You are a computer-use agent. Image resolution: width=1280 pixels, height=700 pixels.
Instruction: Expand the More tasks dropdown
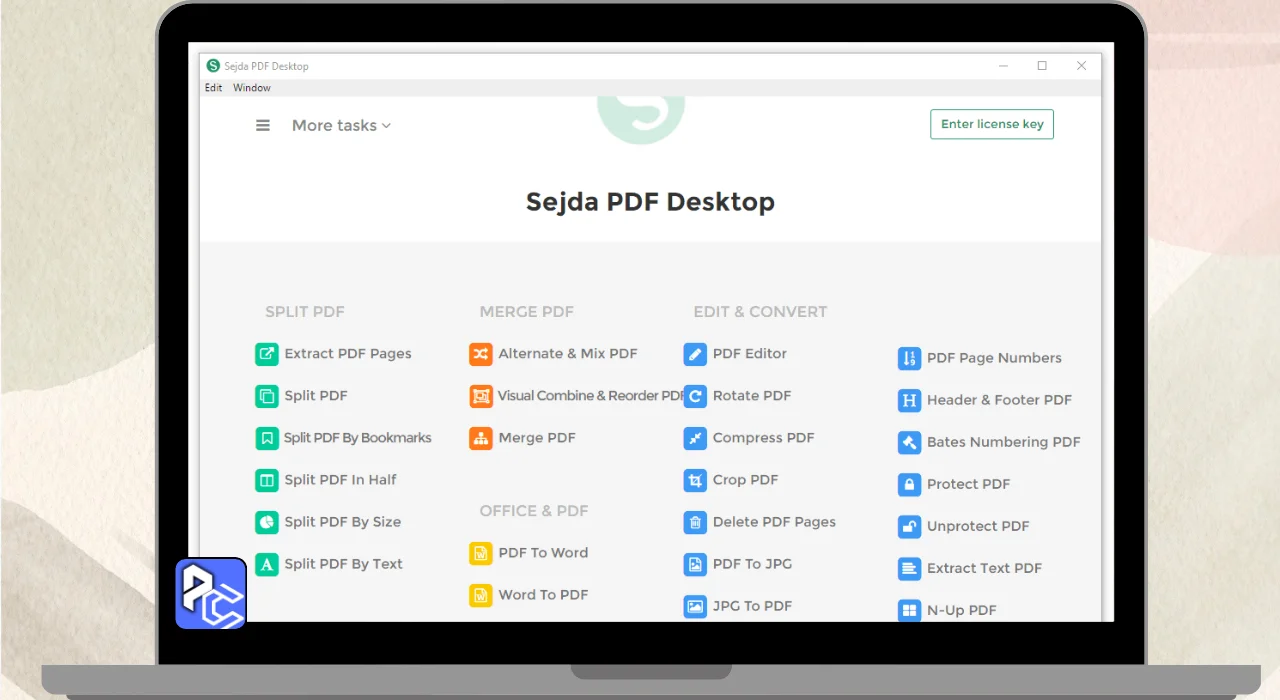coord(341,125)
